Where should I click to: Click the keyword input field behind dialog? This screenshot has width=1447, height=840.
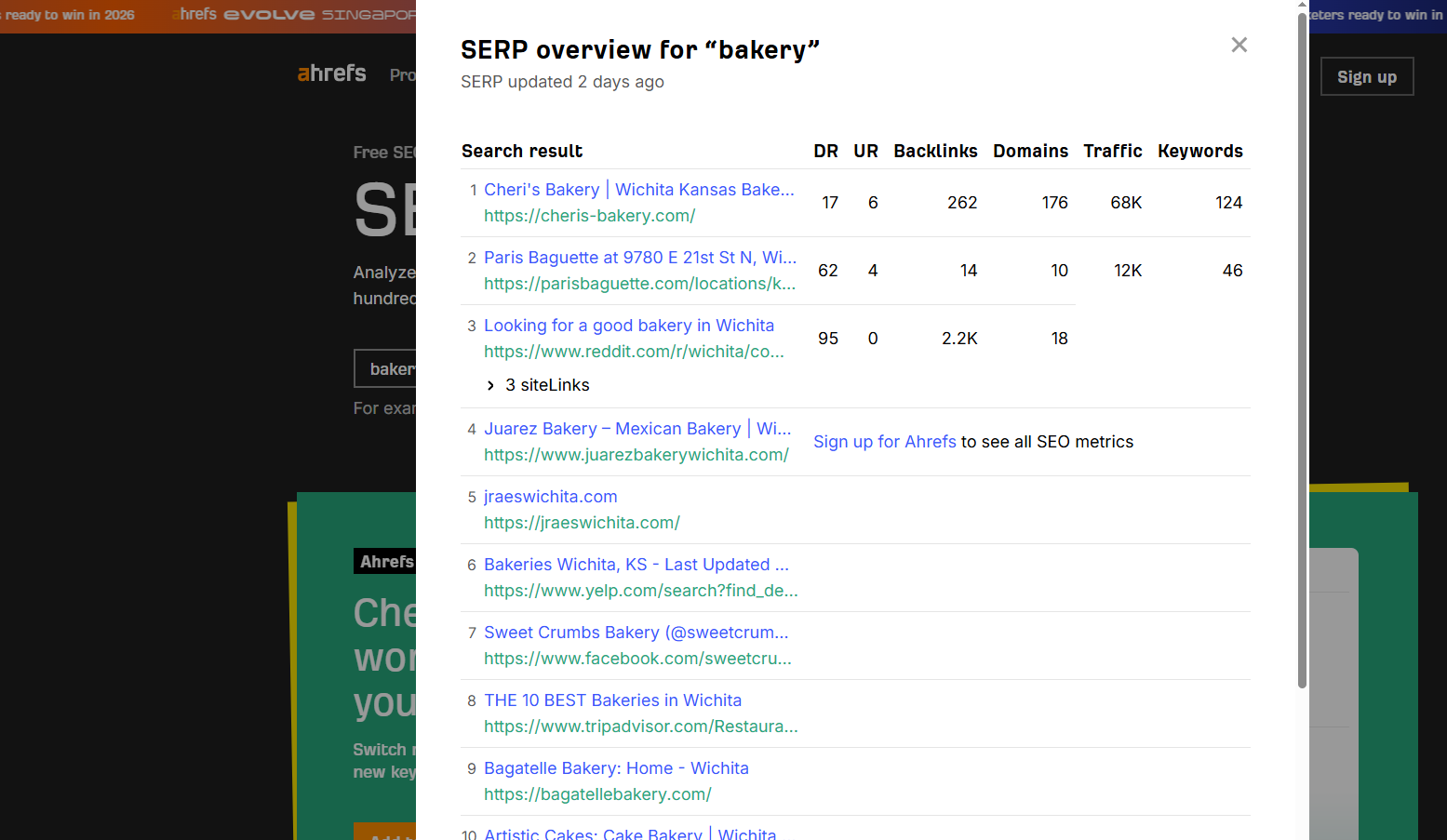click(x=384, y=368)
